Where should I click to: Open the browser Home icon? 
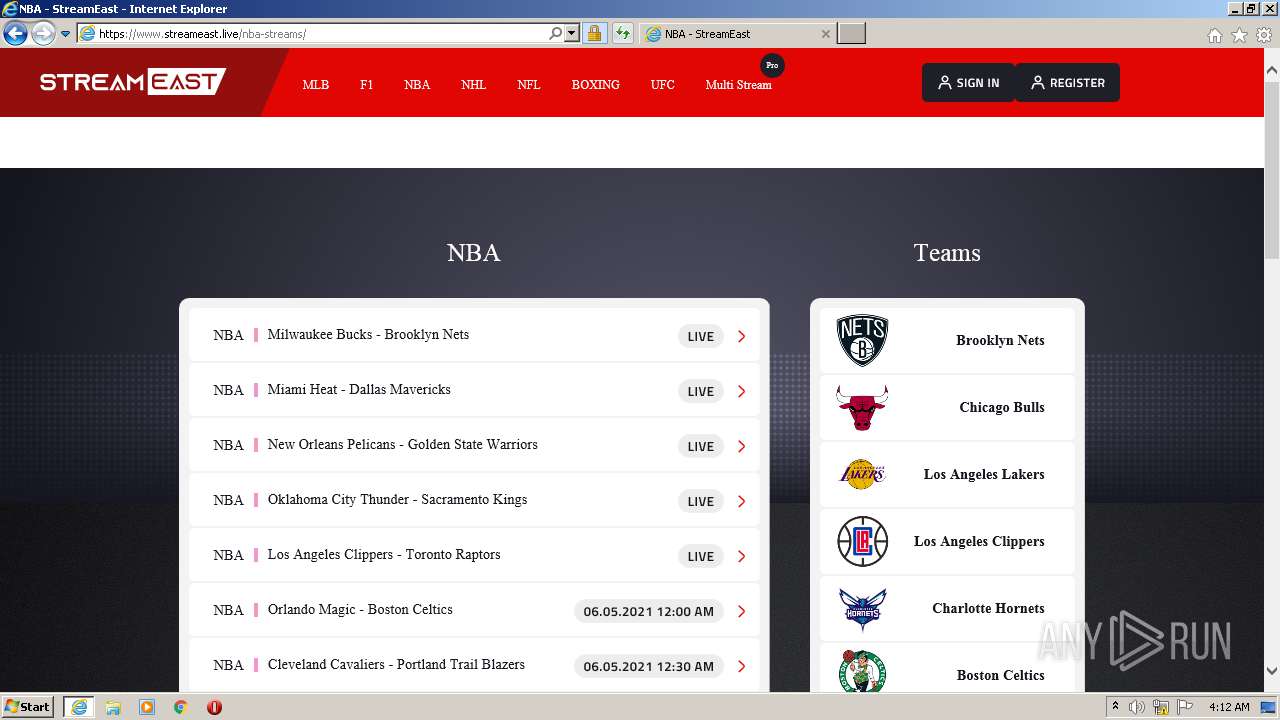1214,35
